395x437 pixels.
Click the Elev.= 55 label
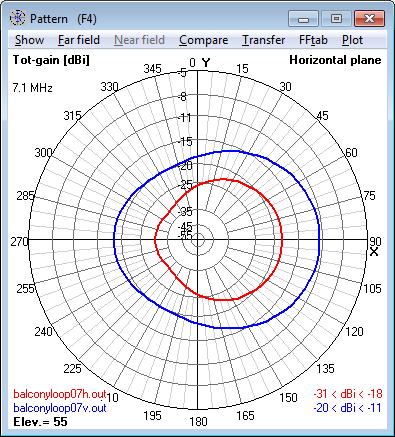[40, 422]
